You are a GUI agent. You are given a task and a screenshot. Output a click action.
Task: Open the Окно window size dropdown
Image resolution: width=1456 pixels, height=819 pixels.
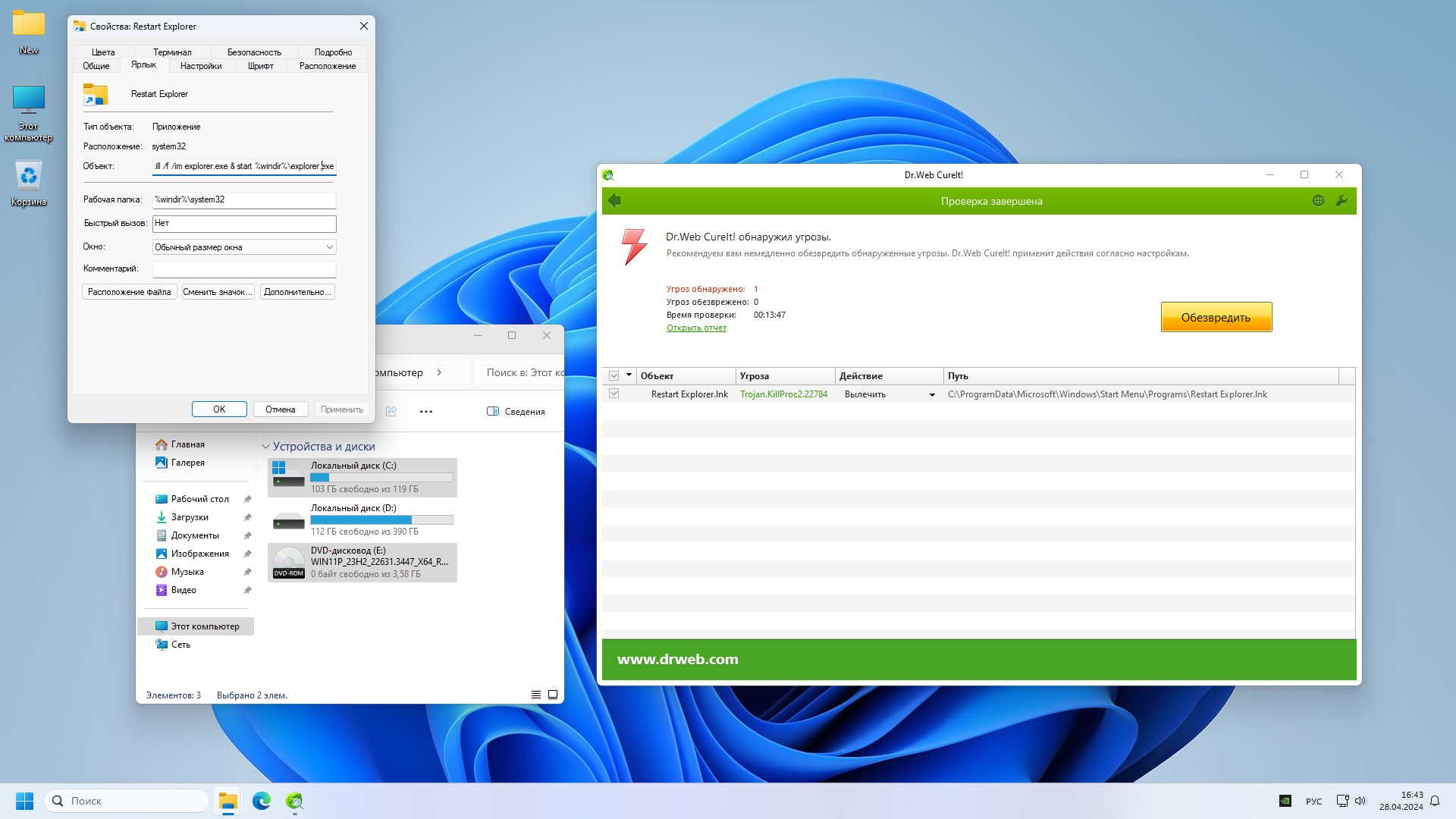coord(329,247)
